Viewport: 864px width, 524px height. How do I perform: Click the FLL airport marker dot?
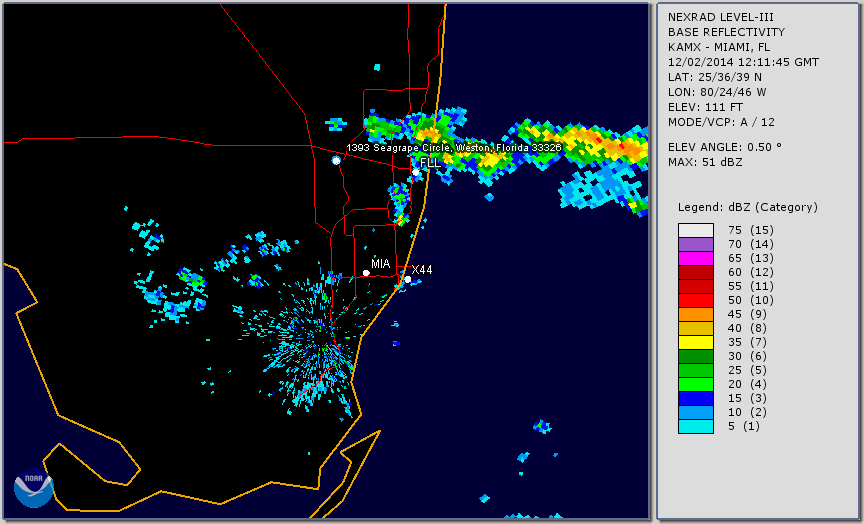tap(416, 172)
